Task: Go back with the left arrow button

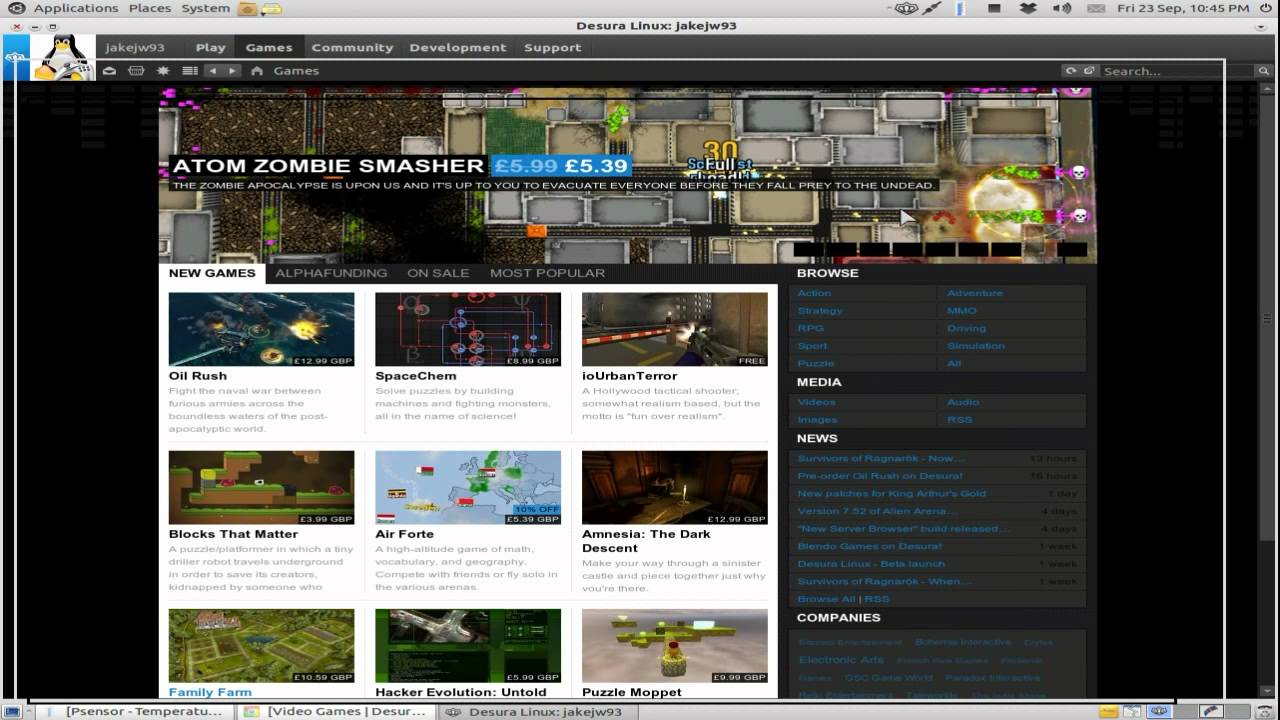Action: (x=213, y=71)
